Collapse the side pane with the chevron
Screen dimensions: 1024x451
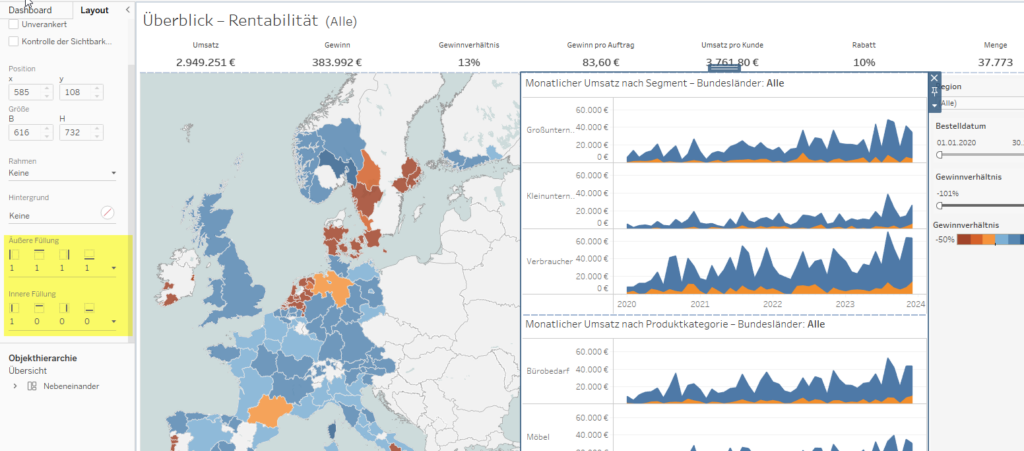tap(127, 10)
